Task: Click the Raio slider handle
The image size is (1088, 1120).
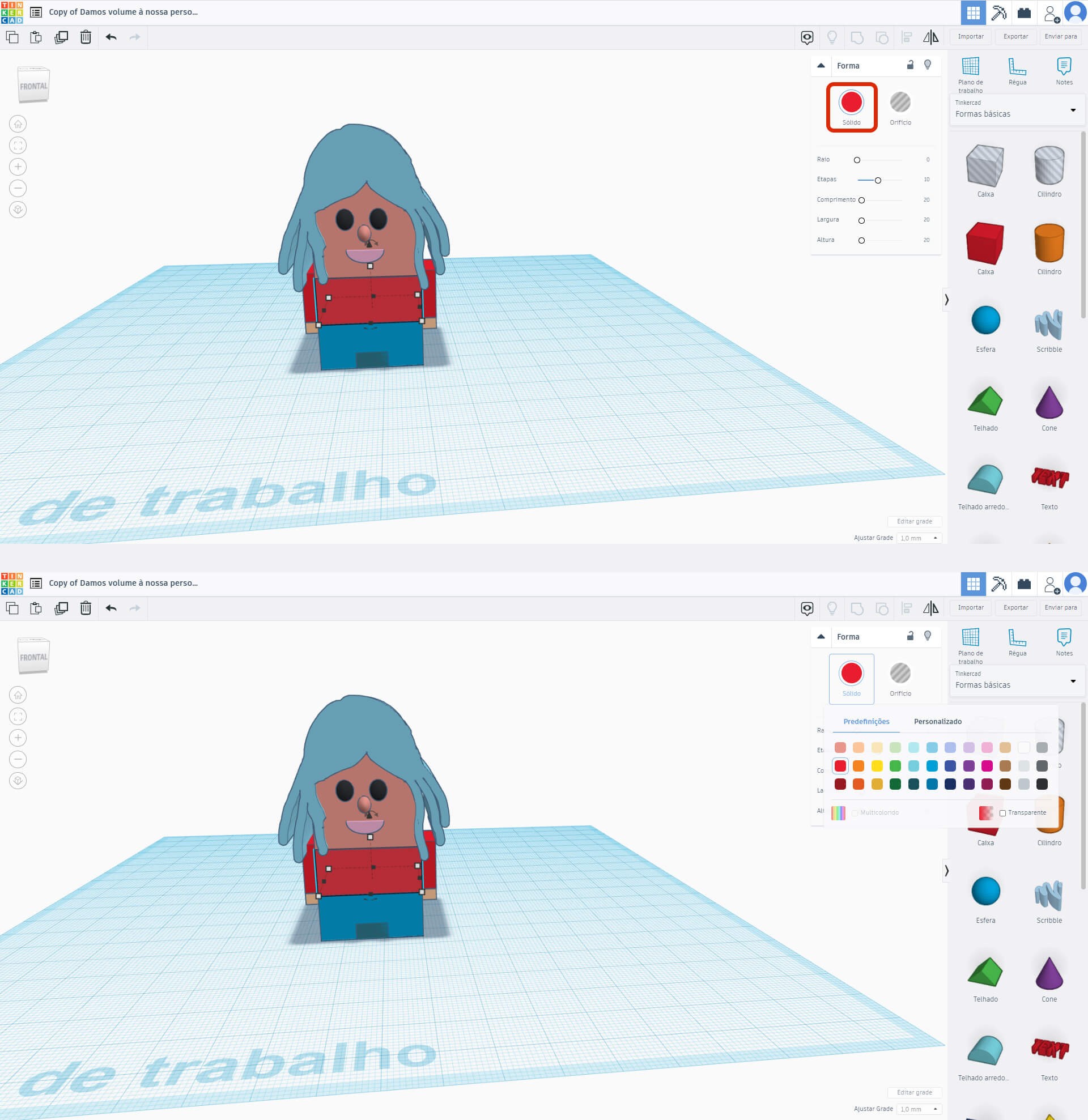Action: coord(857,160)
